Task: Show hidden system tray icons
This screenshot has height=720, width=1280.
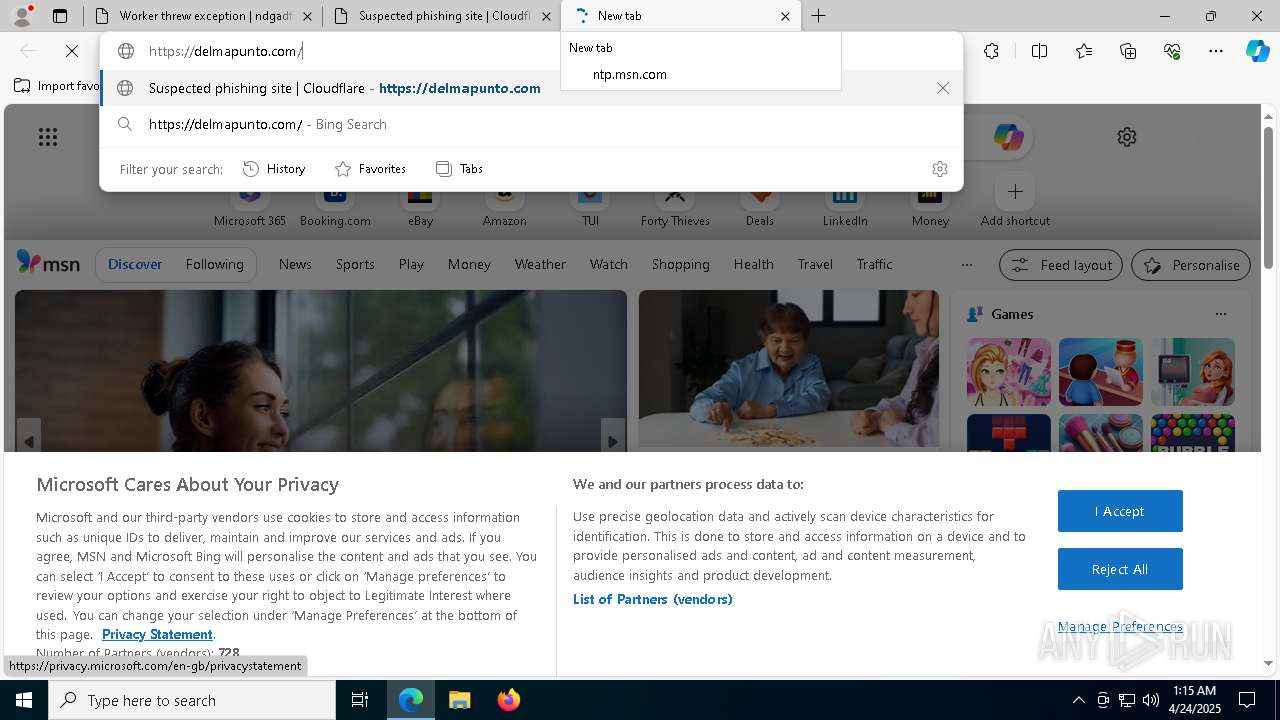Action: point(1078,700)
